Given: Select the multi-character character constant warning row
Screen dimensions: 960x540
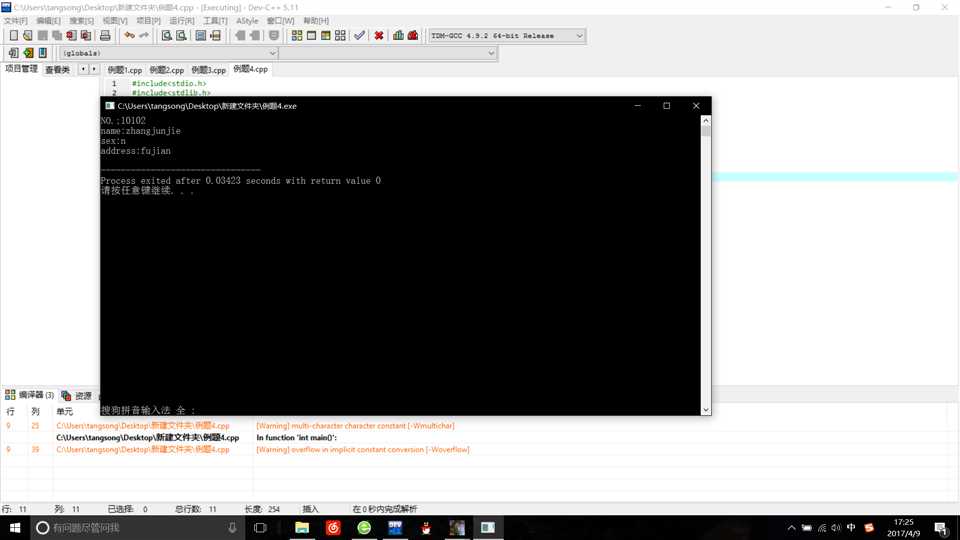Looking at the screenshot, I should (480, 426).
